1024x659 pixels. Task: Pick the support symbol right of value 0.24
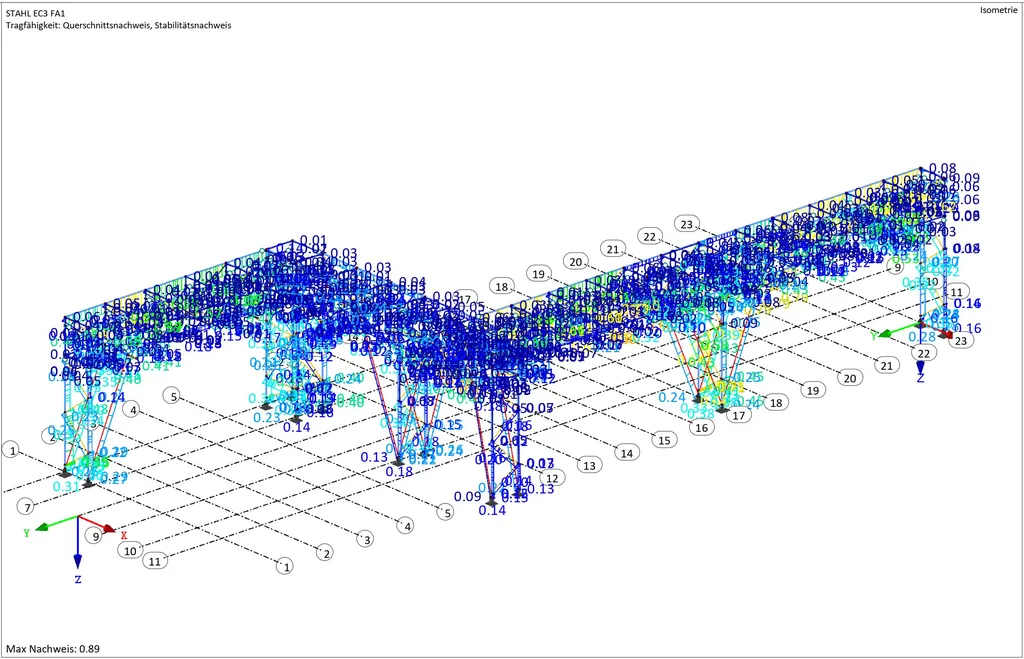(697, 399)
